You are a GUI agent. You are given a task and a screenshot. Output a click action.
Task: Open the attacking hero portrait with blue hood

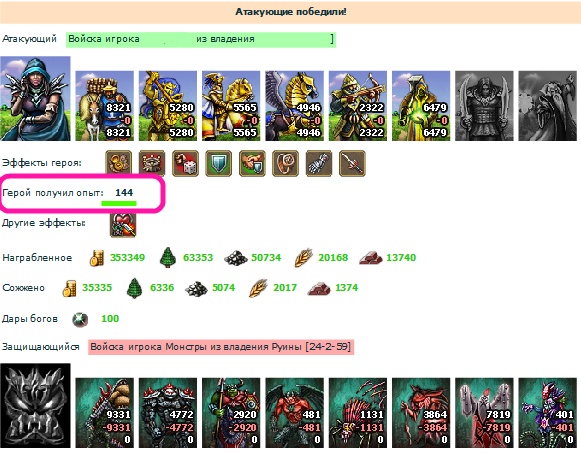click(36, 99)
